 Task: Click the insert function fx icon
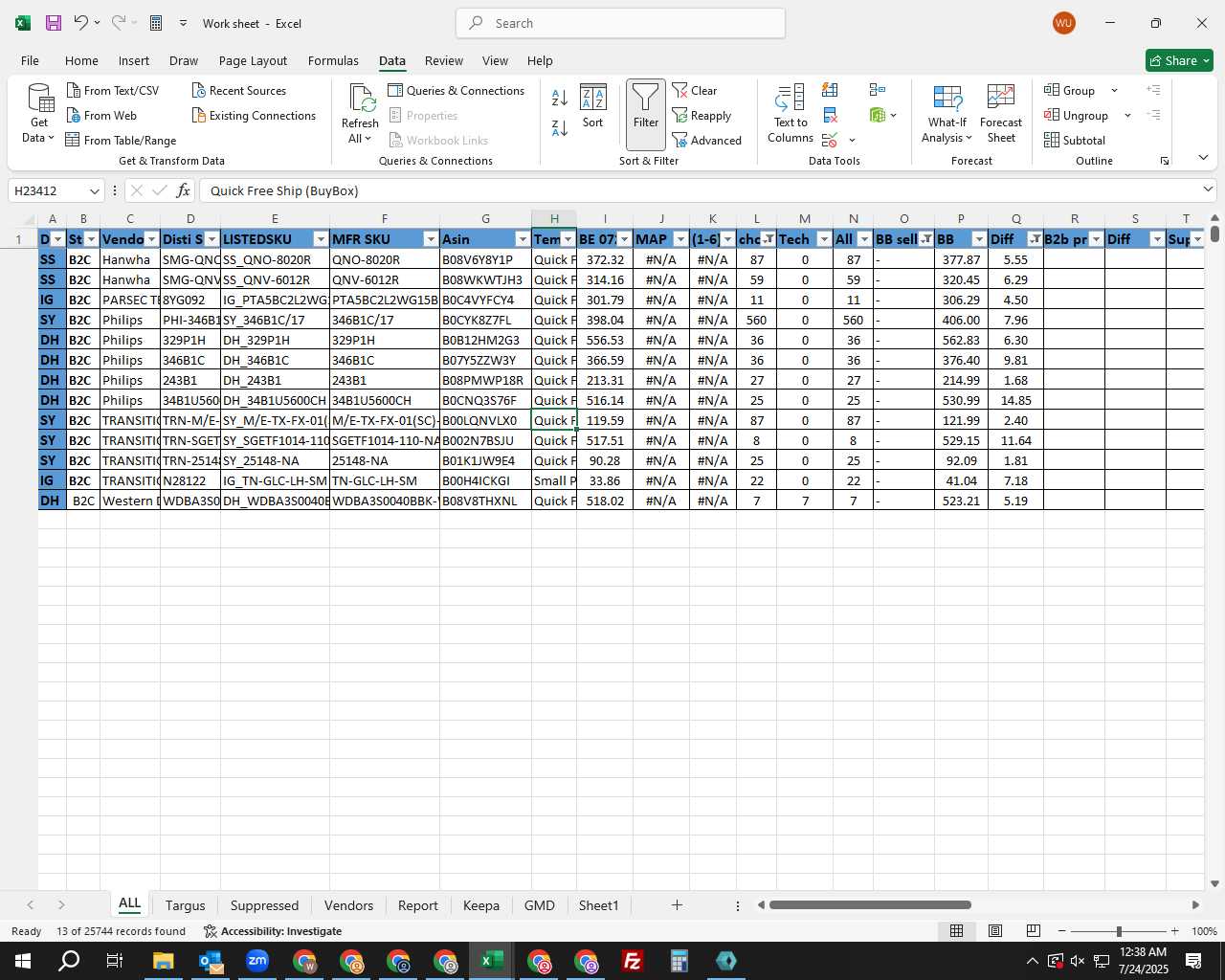tap(184, 190)
